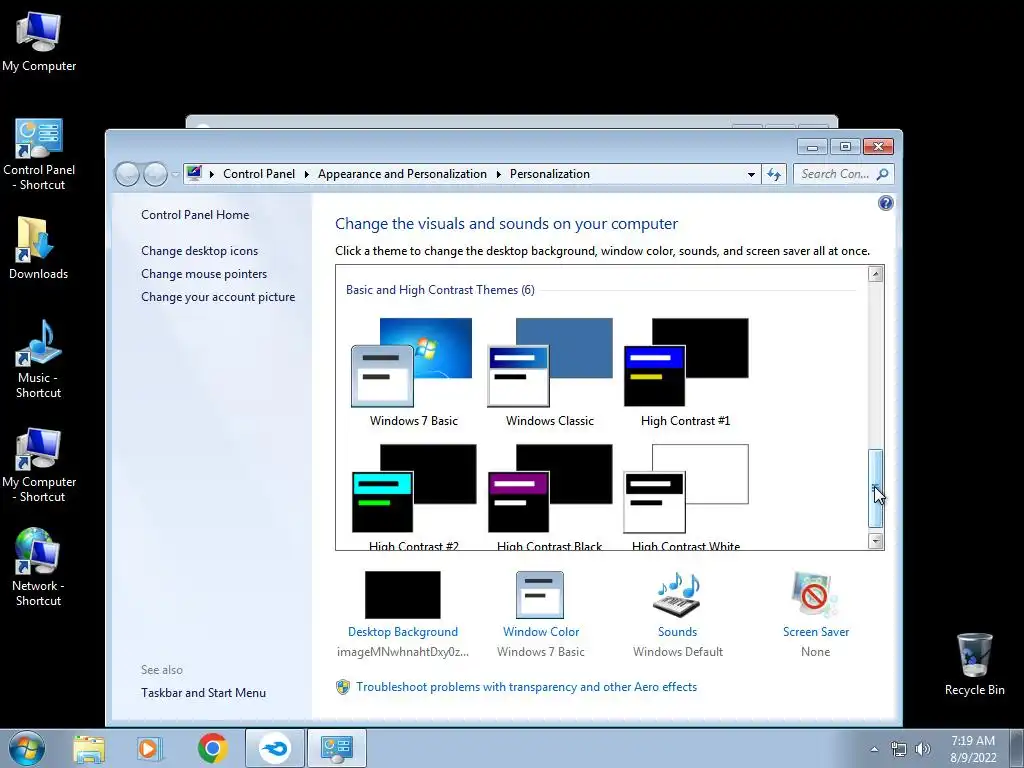This screenshot has height=768, width=1024.
Task: Select the High Contrast Black theme
Action: [550, 496]
